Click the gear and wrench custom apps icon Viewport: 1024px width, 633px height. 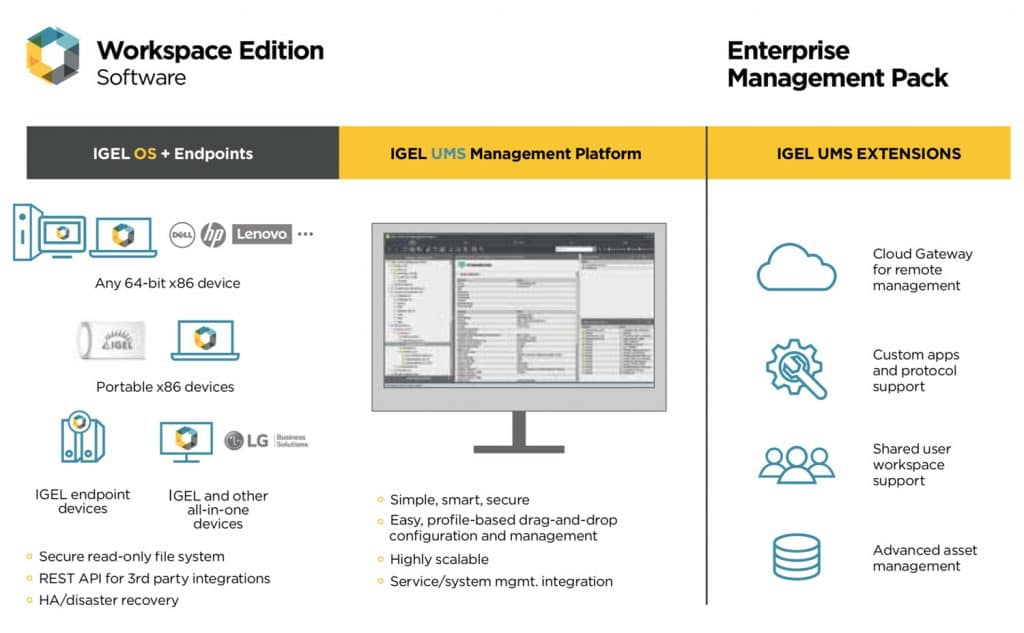click(x=796, y=368)
